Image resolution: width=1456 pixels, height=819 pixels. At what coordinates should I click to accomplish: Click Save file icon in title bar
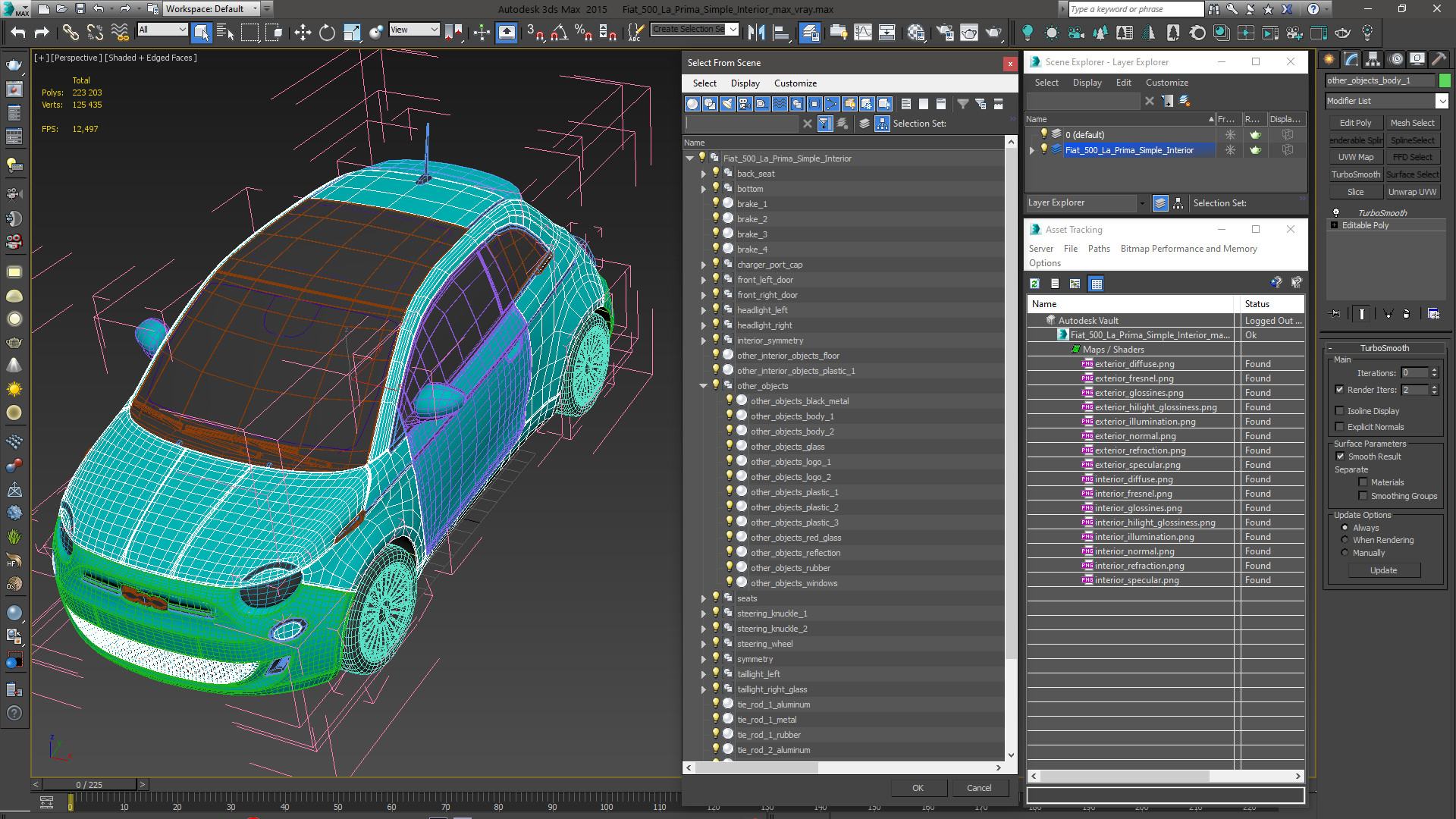80,9
